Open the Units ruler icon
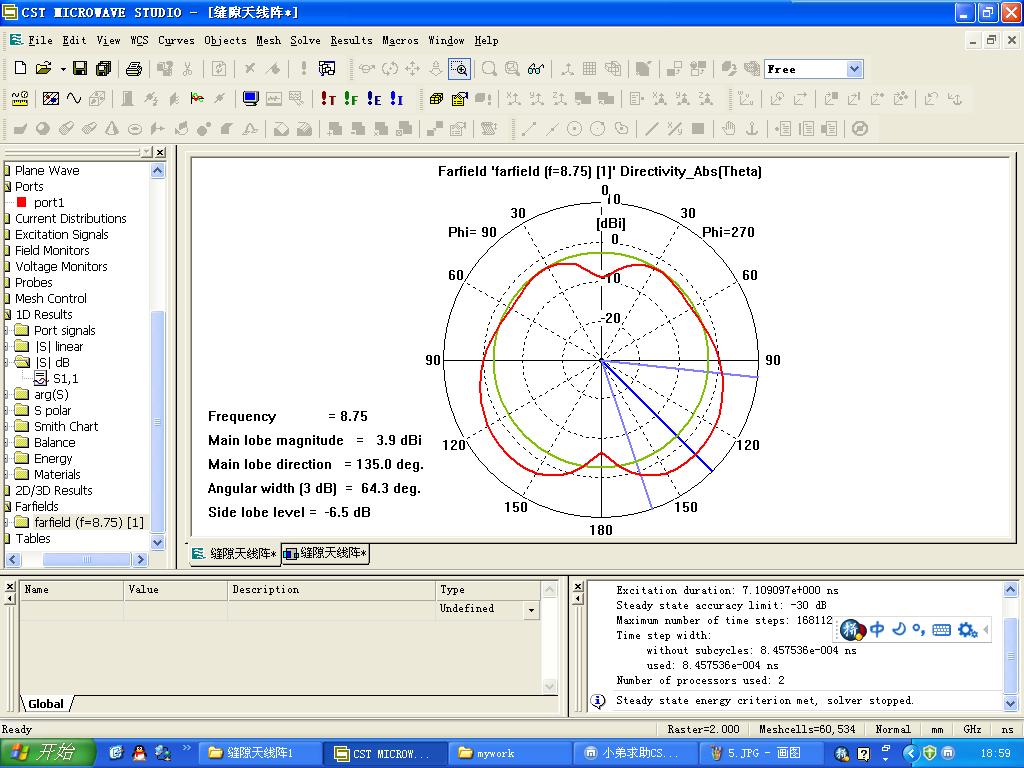Image resolution: width=1024 pixels, height=768 pixels. [x=20, y=99]
